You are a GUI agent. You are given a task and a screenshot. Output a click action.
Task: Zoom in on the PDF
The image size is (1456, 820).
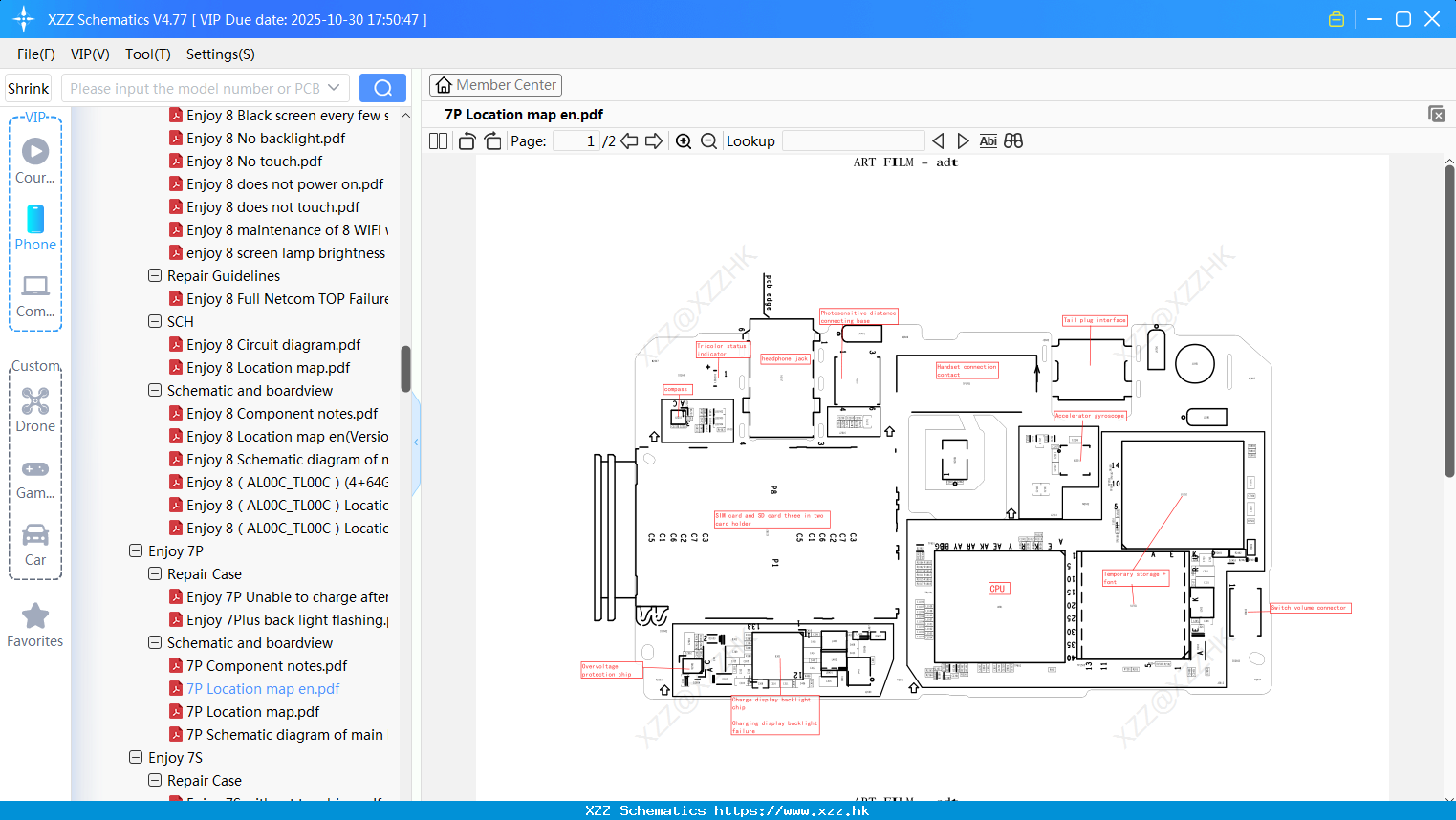[x=684, y=140]
